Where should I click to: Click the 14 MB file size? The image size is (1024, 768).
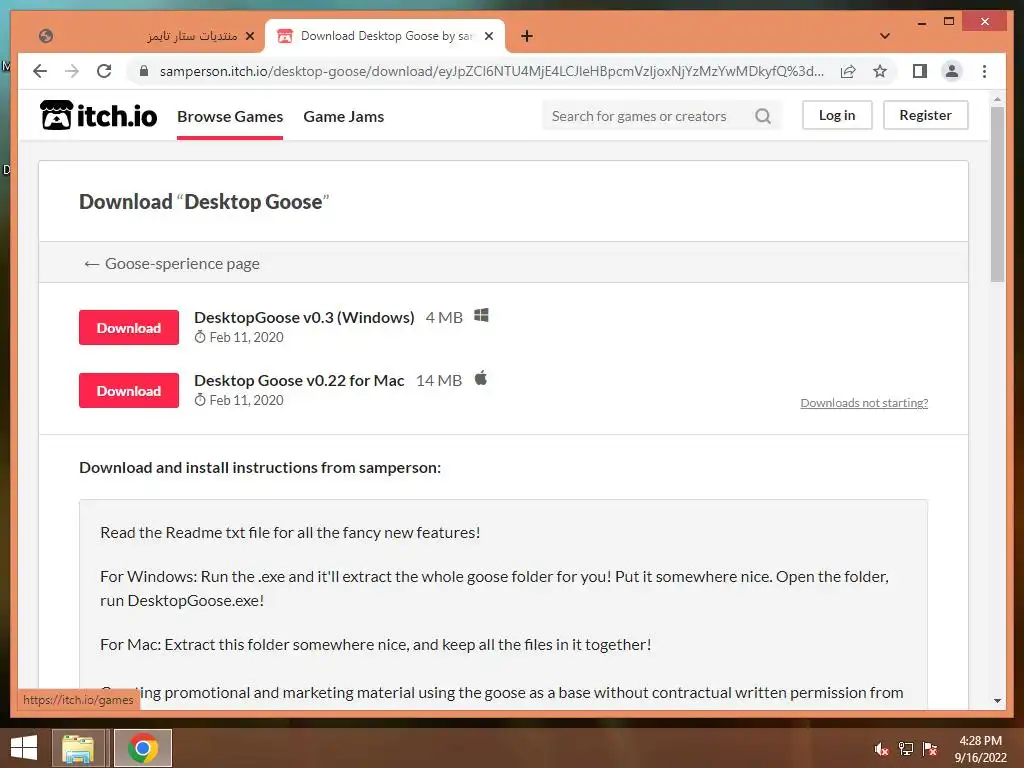(439, 380)
